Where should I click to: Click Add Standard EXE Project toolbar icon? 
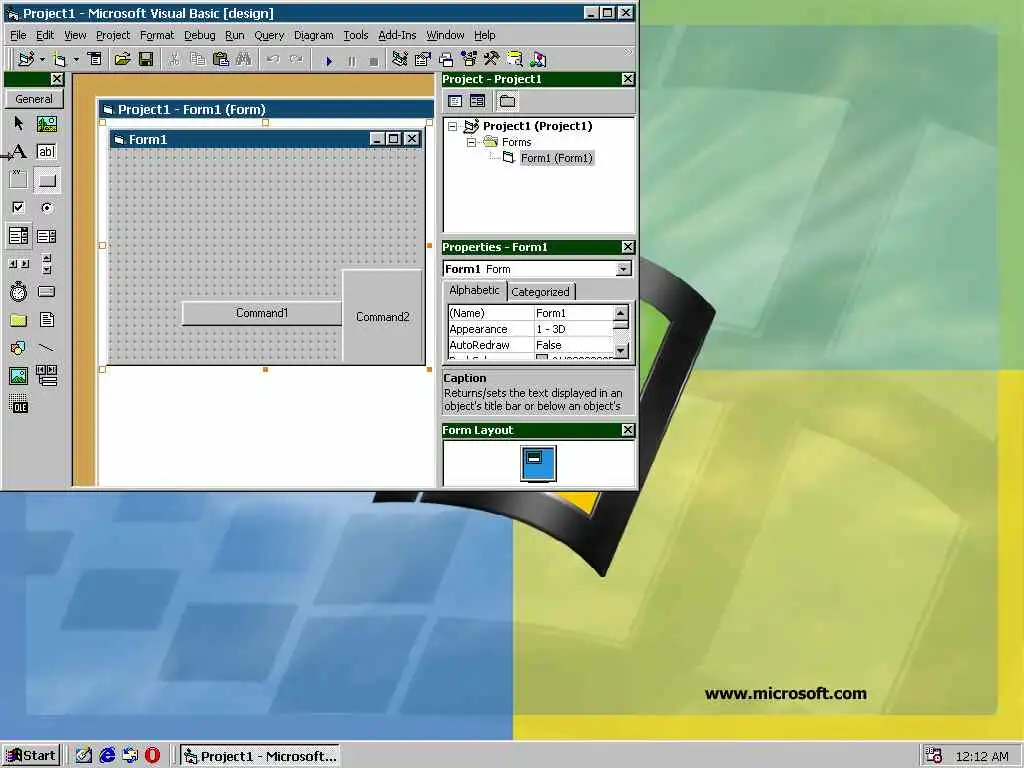pos(26,59)
